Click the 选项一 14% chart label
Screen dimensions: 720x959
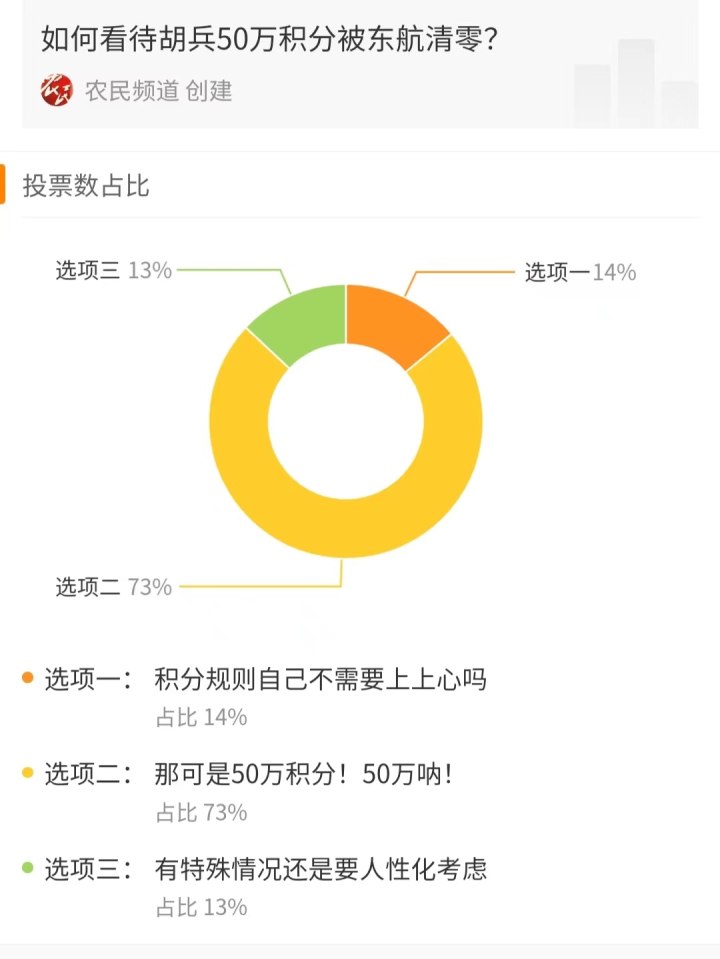tap(580, 272)
